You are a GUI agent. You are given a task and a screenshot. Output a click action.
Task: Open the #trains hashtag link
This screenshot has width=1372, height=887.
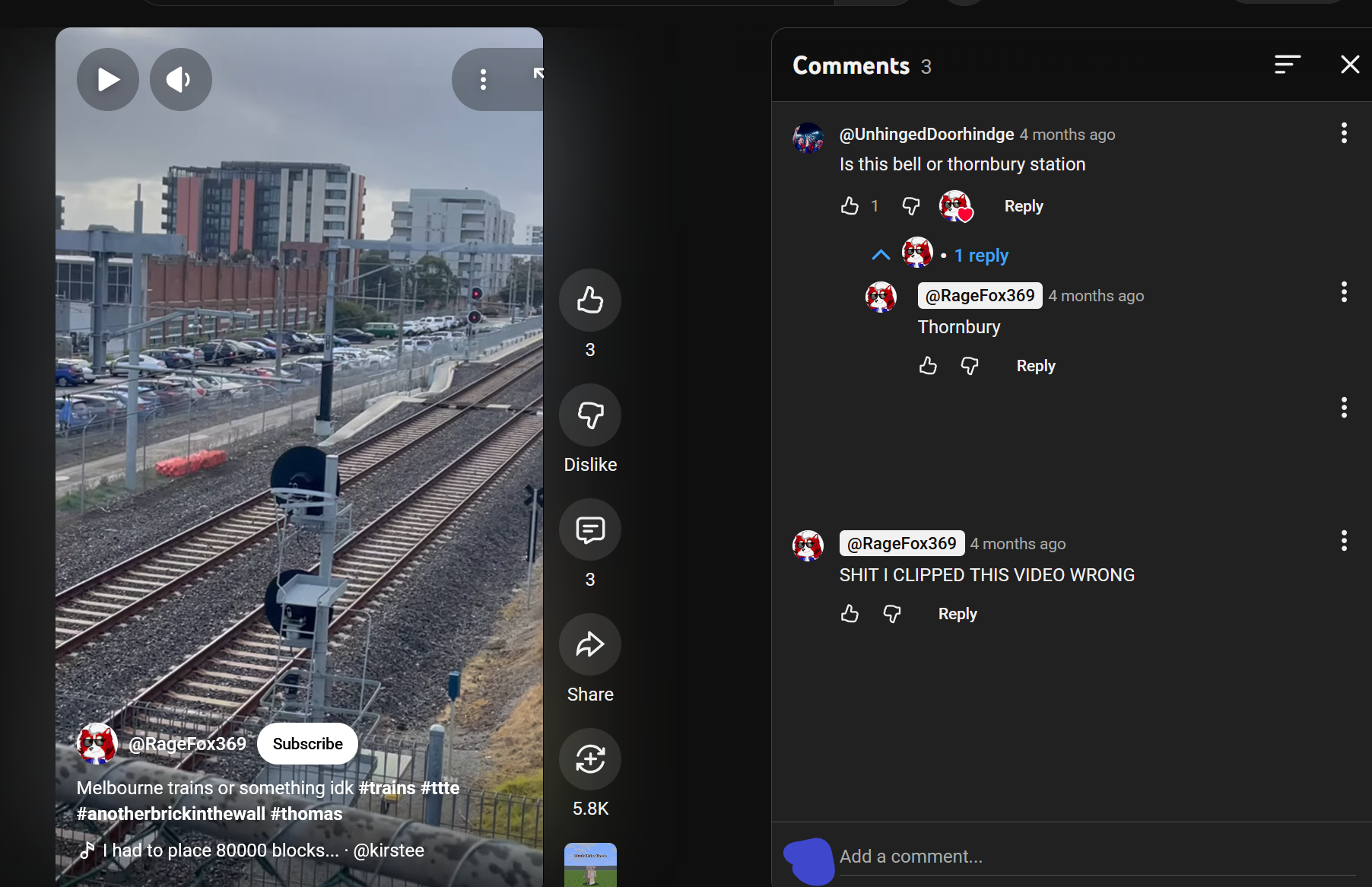(x=386, y=788)
